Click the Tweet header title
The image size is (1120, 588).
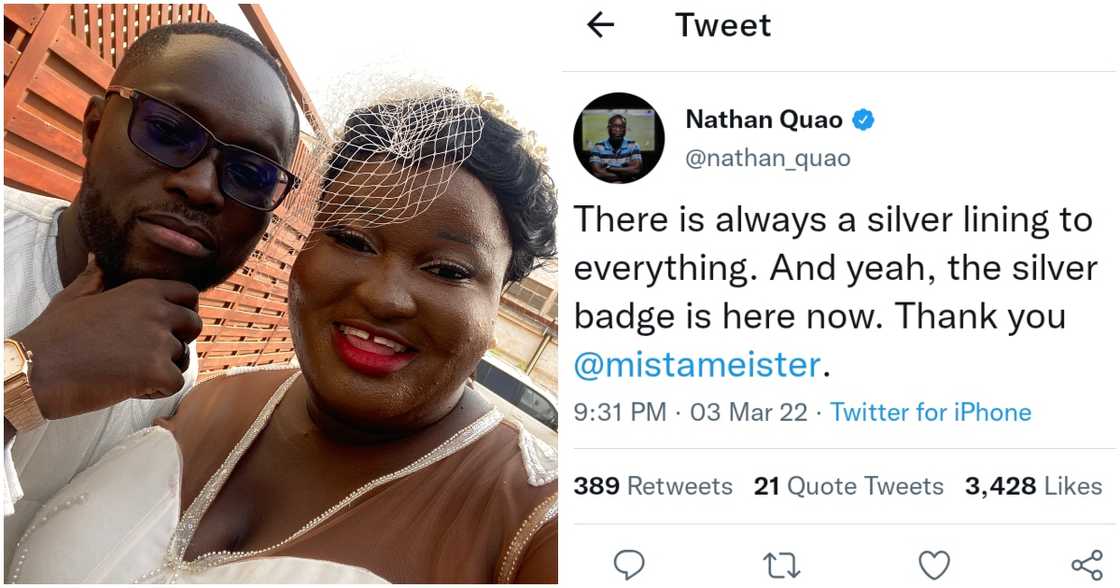click(x=724, y=26)
